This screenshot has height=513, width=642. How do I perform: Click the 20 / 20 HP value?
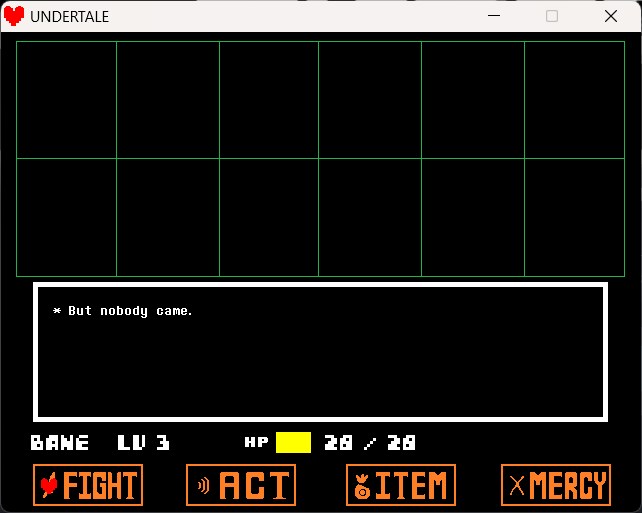coord(370,443)
